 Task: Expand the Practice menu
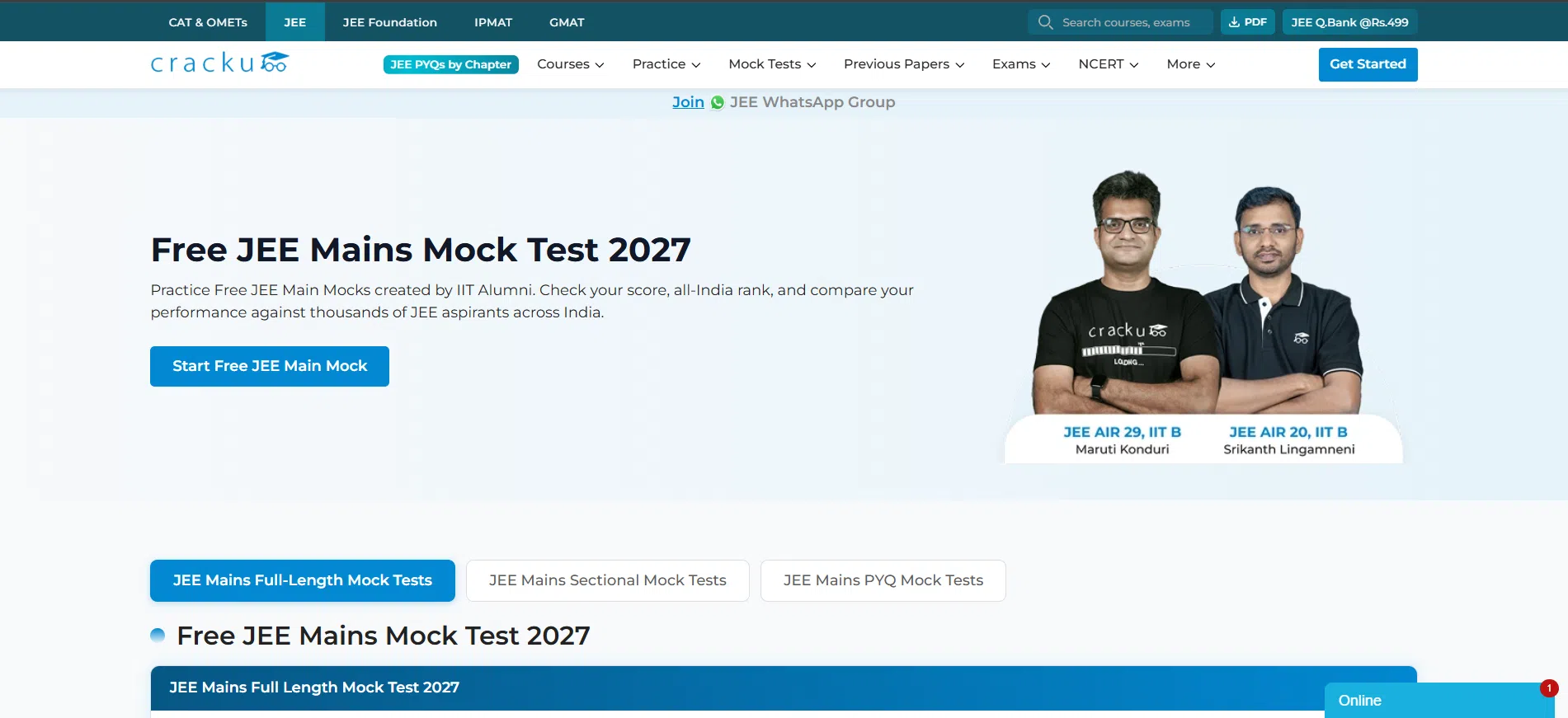pos(666,64)
